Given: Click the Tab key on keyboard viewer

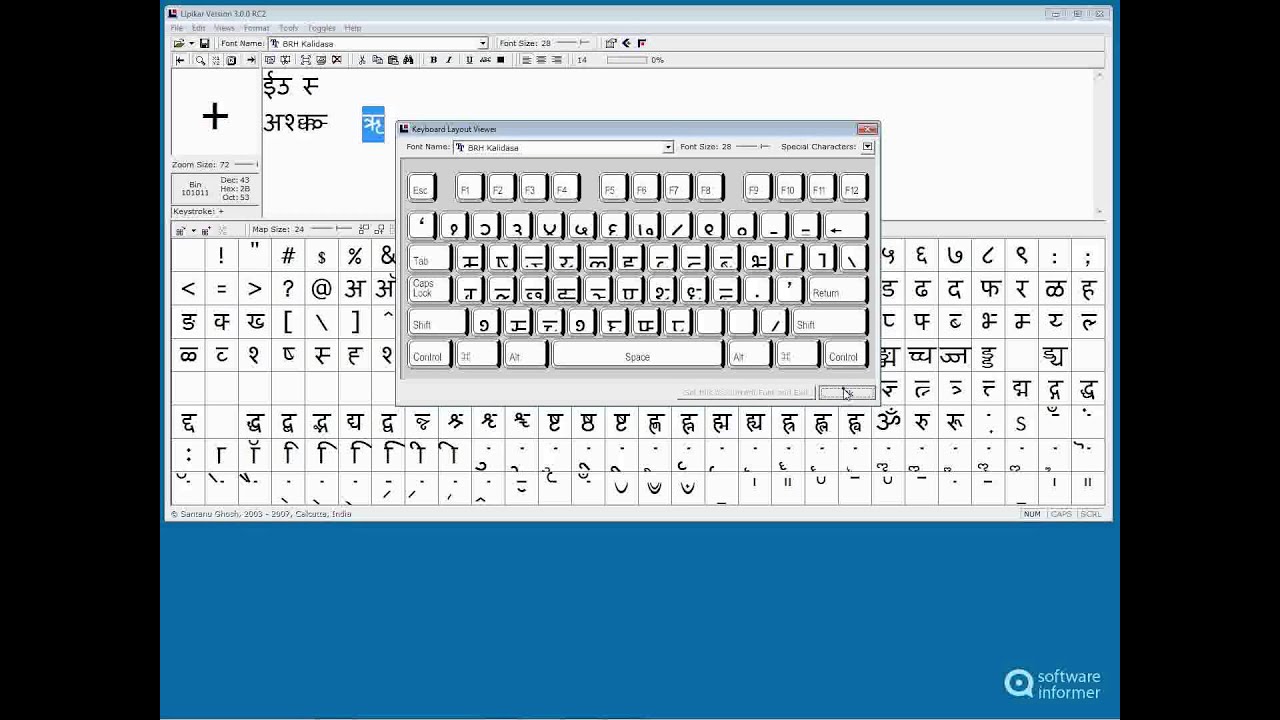Looking at the screenshot, I should point(430,260).
